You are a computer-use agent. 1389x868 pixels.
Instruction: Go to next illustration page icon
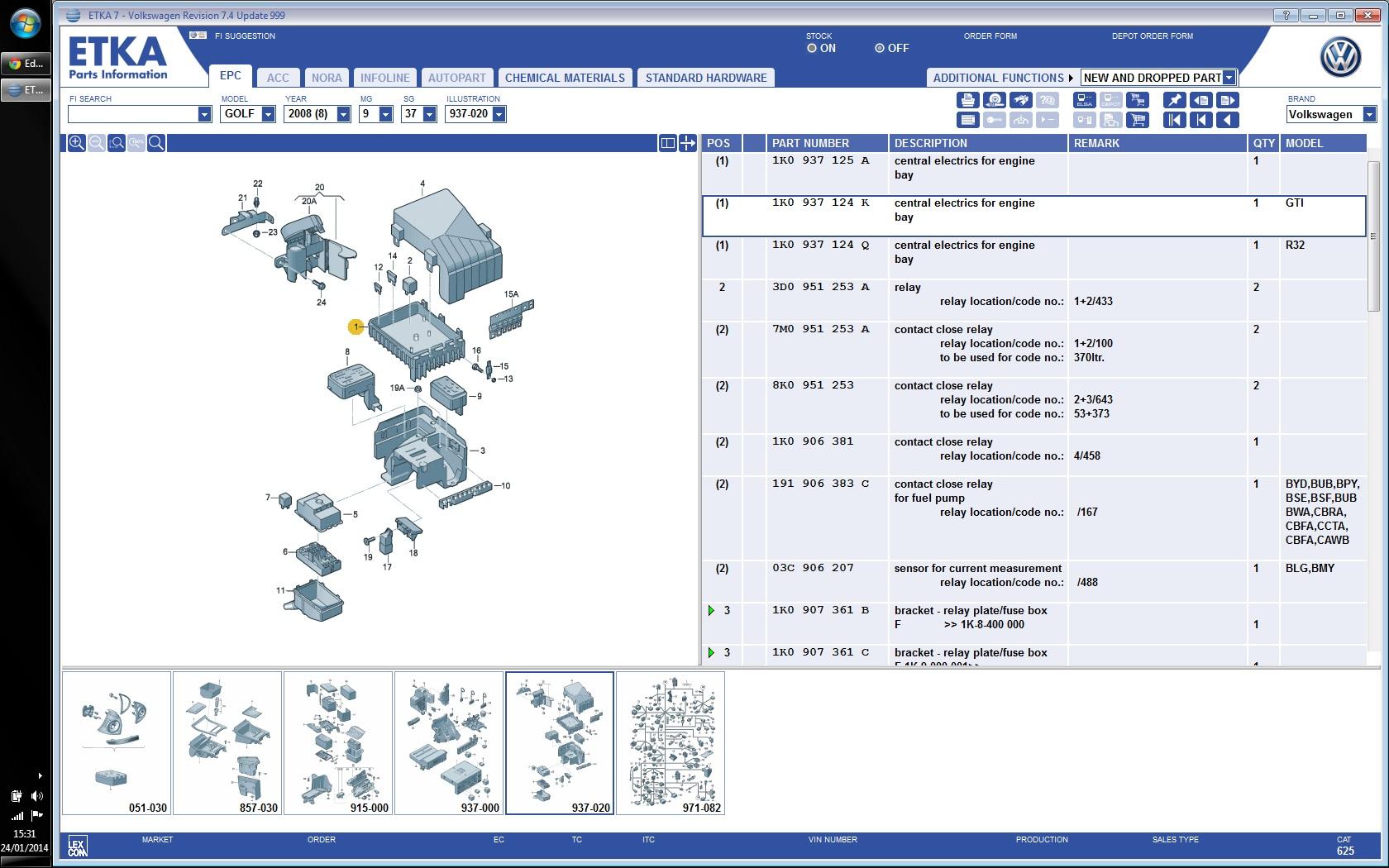coord(1228,100)
